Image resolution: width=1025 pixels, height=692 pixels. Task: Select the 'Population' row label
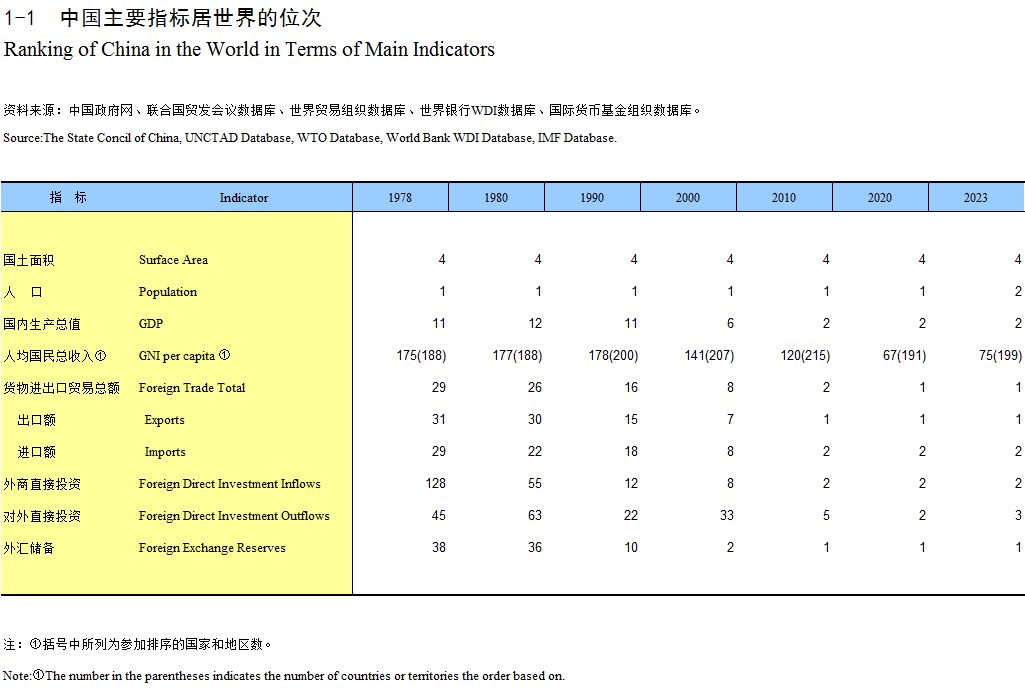coord(167,292)
